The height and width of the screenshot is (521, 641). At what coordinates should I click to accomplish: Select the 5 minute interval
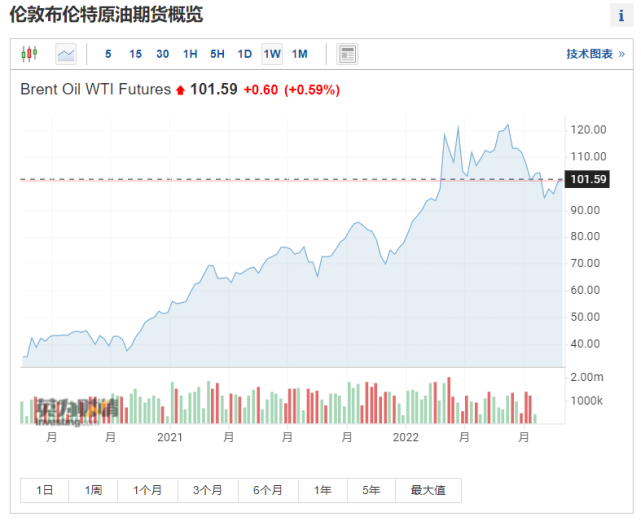point(108,53)
